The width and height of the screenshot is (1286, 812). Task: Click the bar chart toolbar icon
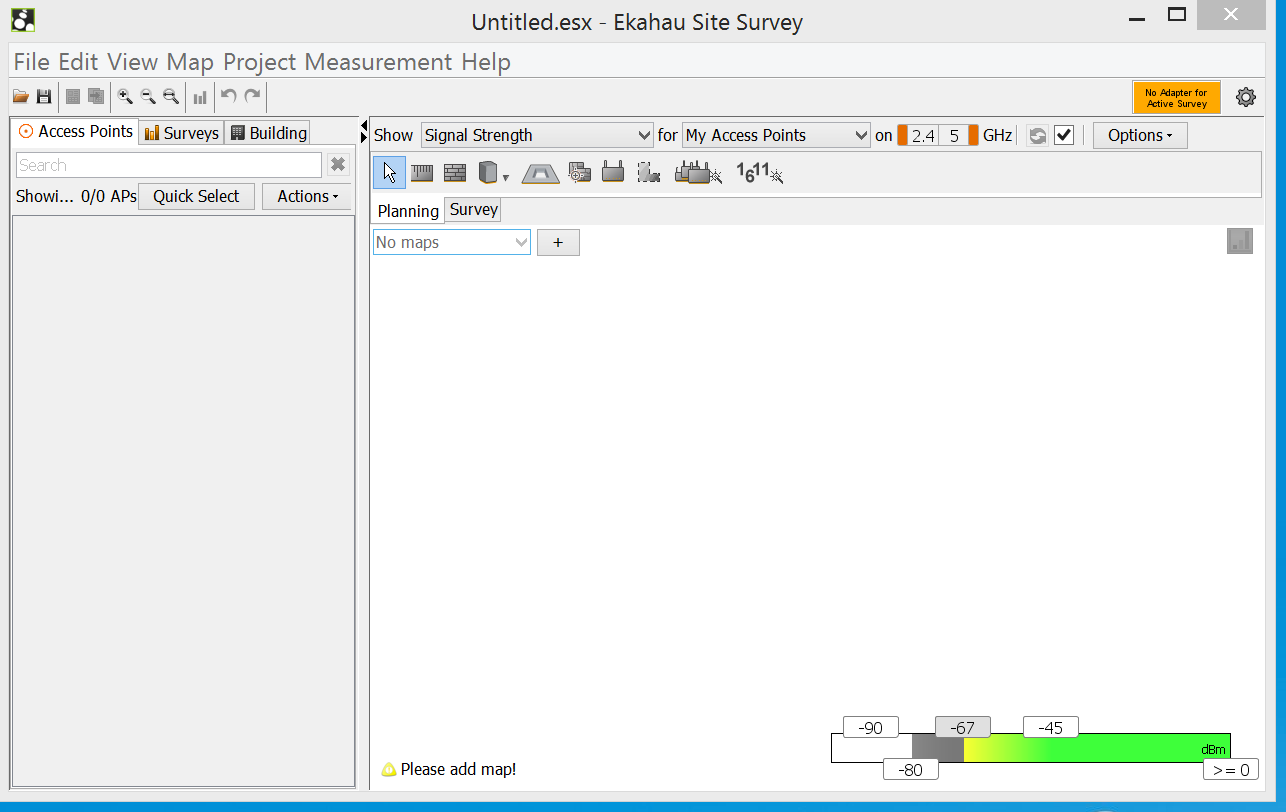click(200, 97)
